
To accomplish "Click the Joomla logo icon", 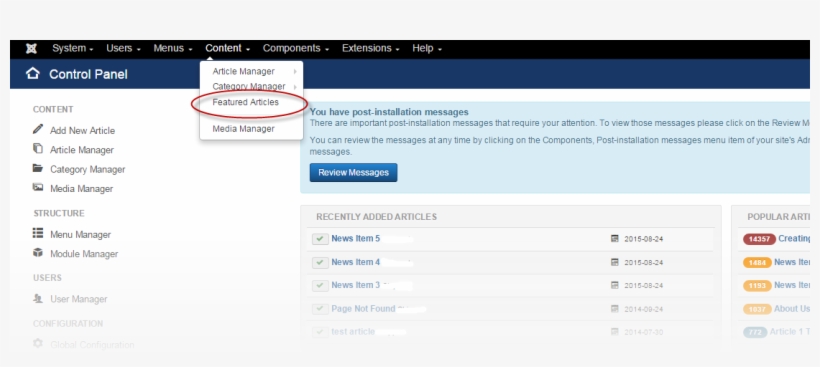I will click(31, 49).
